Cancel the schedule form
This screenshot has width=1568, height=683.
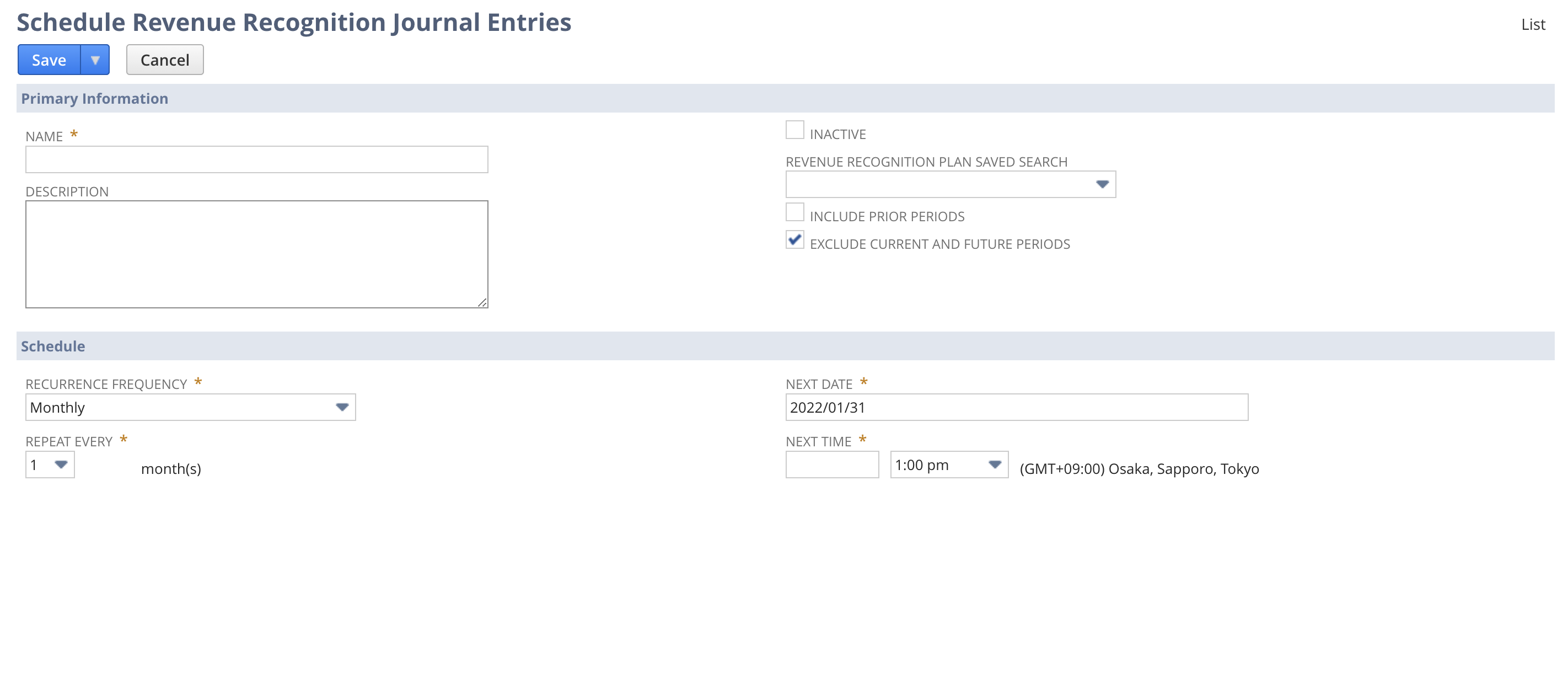click(164, 59)
